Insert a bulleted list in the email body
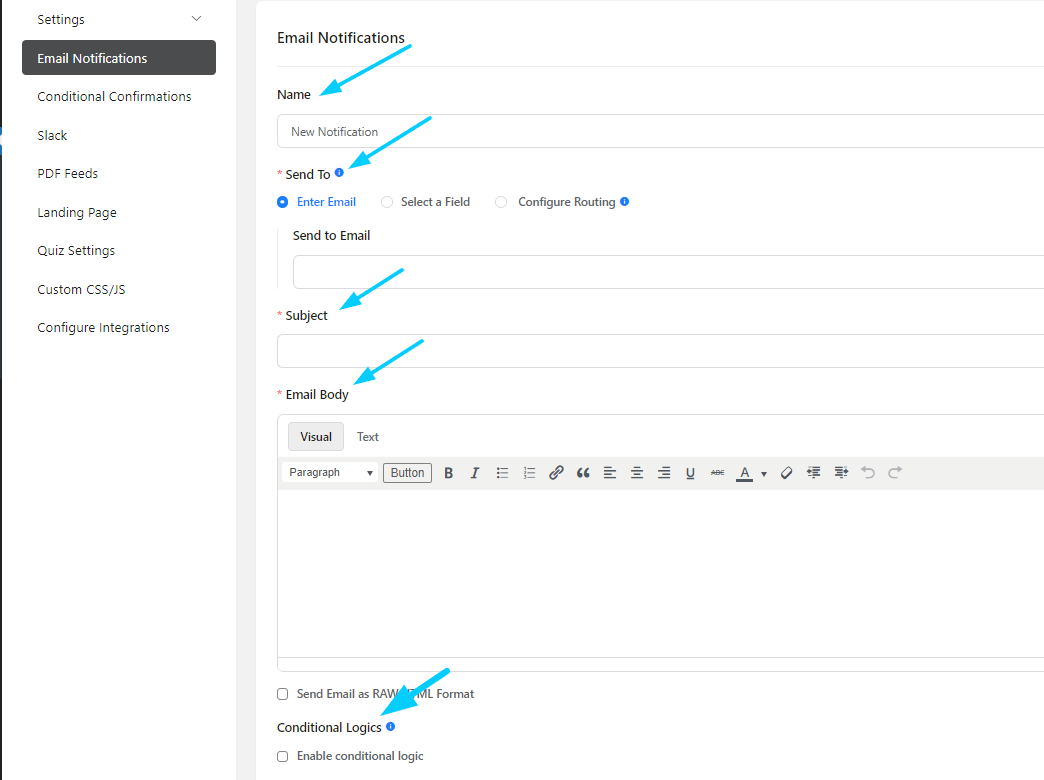 point(502,472)
